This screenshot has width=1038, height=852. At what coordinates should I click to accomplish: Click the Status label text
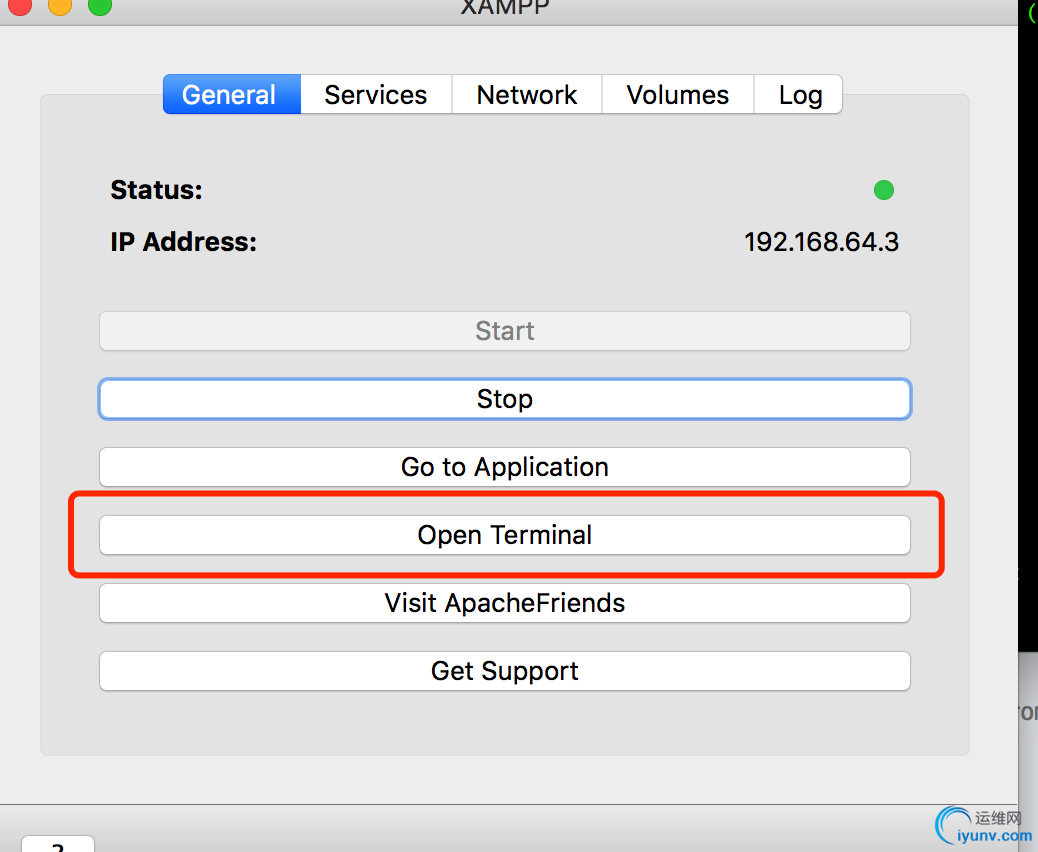156,190
